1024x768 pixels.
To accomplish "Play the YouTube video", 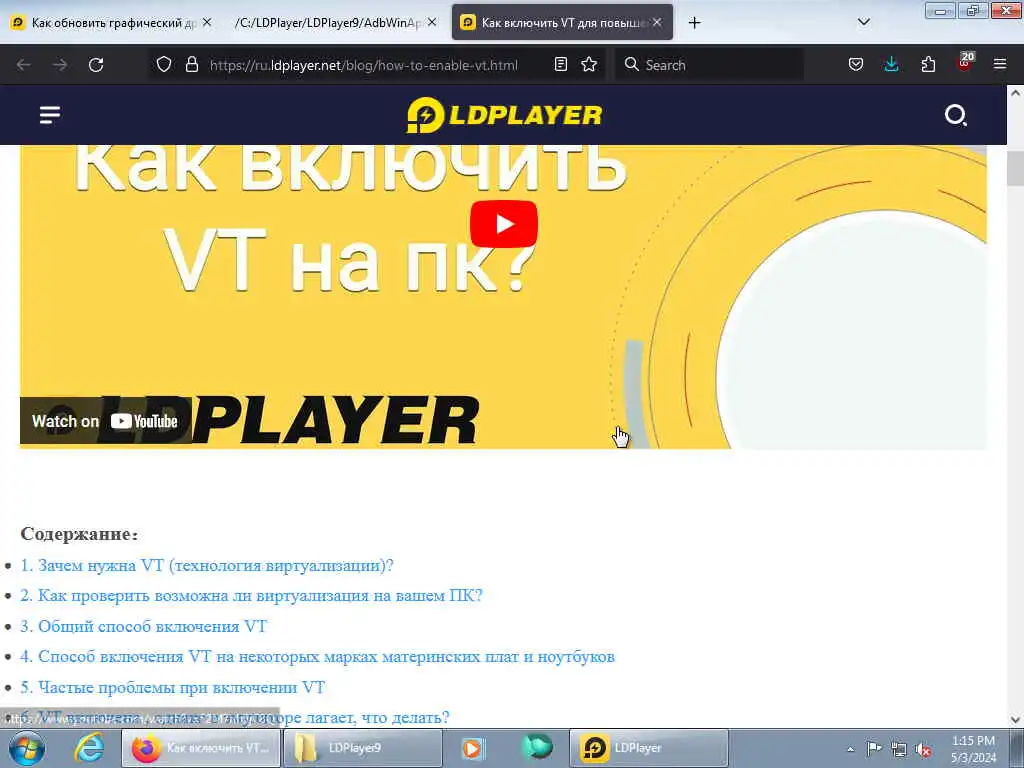I will tap(504, 224).
